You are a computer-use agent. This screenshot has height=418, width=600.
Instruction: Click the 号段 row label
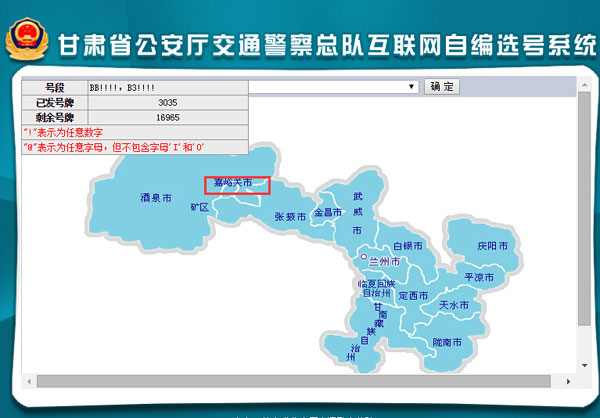(x=55, y=88)
